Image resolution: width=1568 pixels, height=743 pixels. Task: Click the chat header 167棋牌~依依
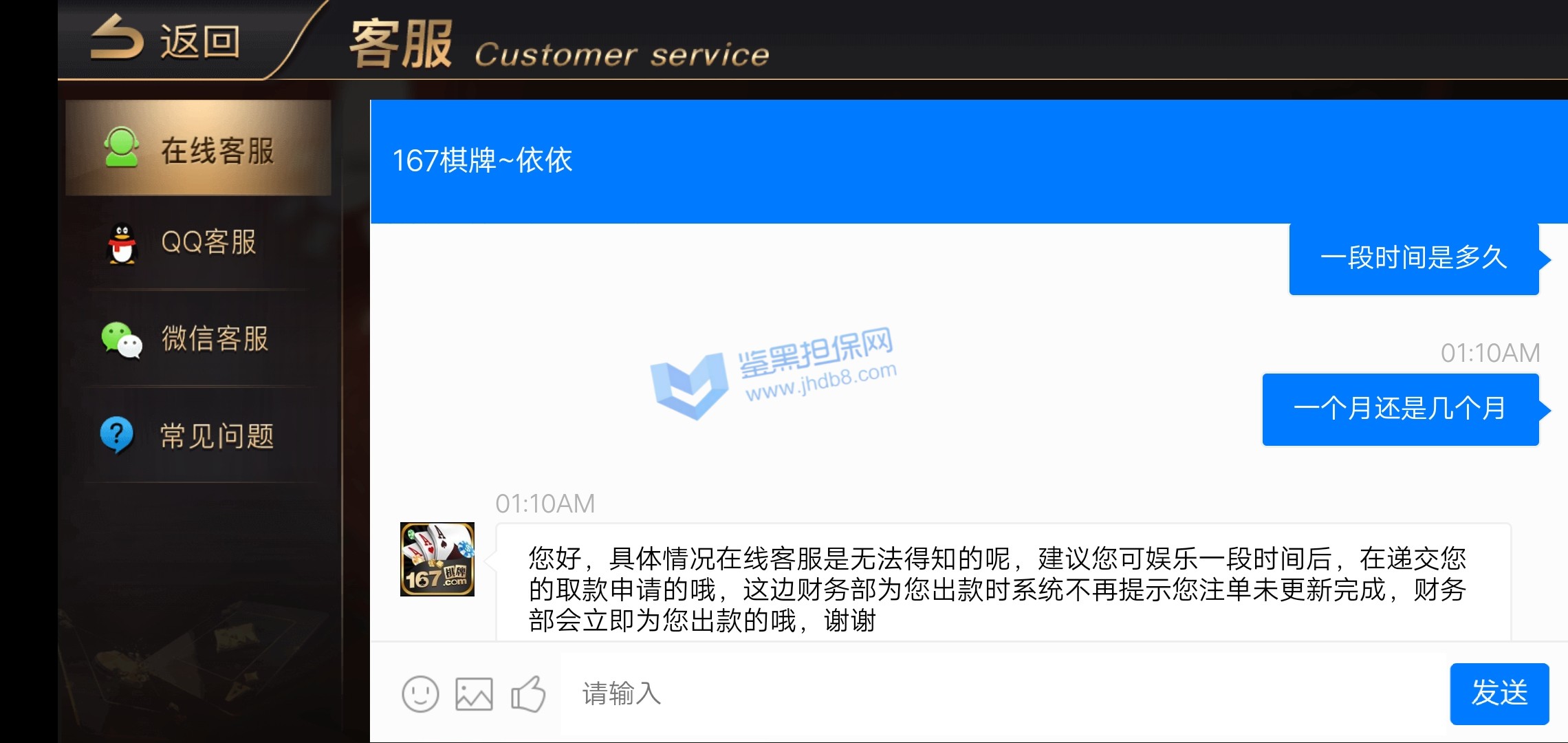[482, 160]
